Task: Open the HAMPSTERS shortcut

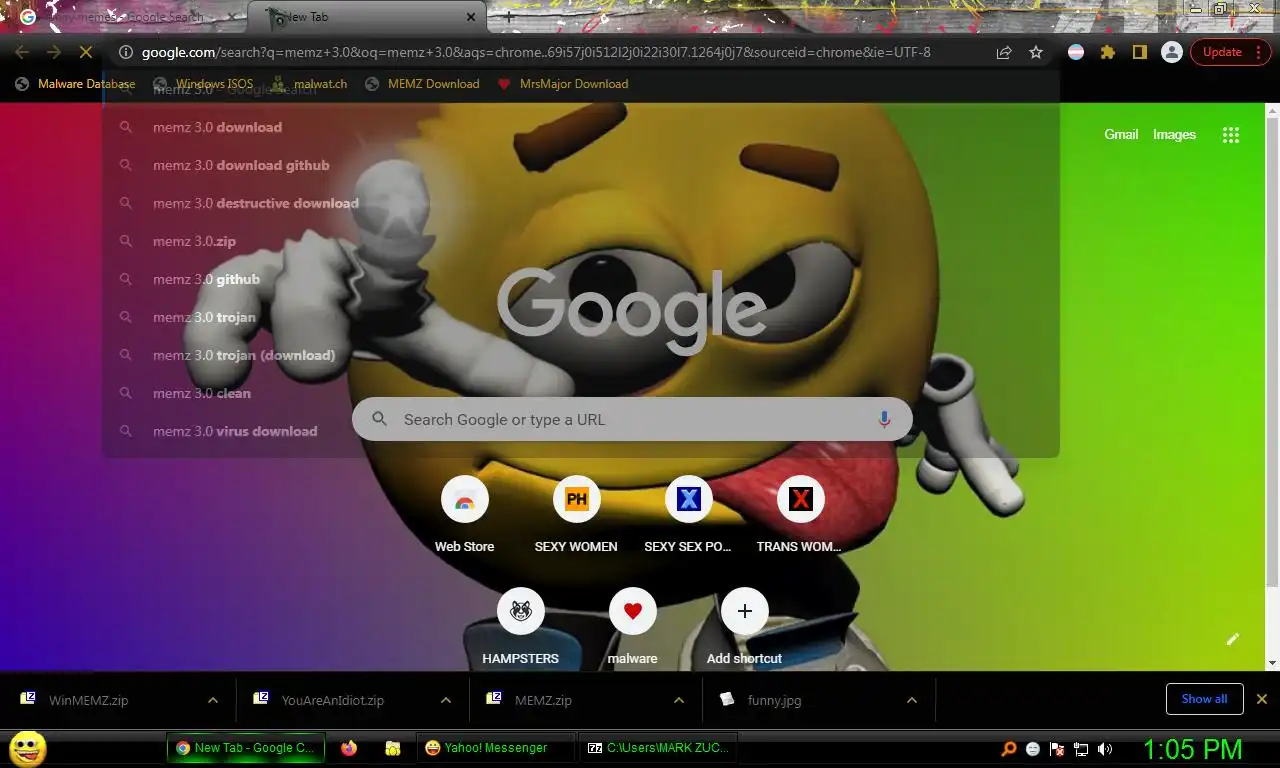Action: click(520, 627)
